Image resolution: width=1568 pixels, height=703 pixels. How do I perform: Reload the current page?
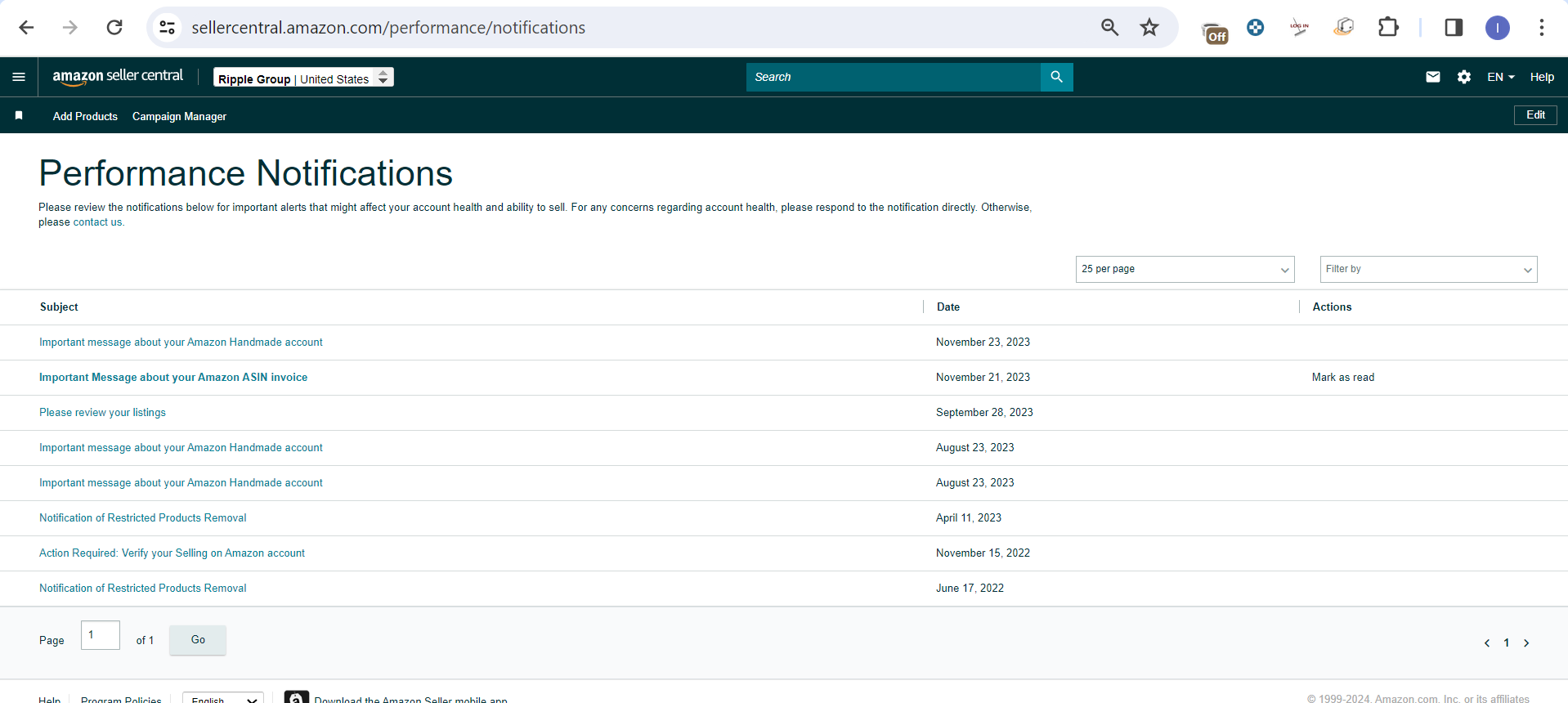click(x=114, y=28)
